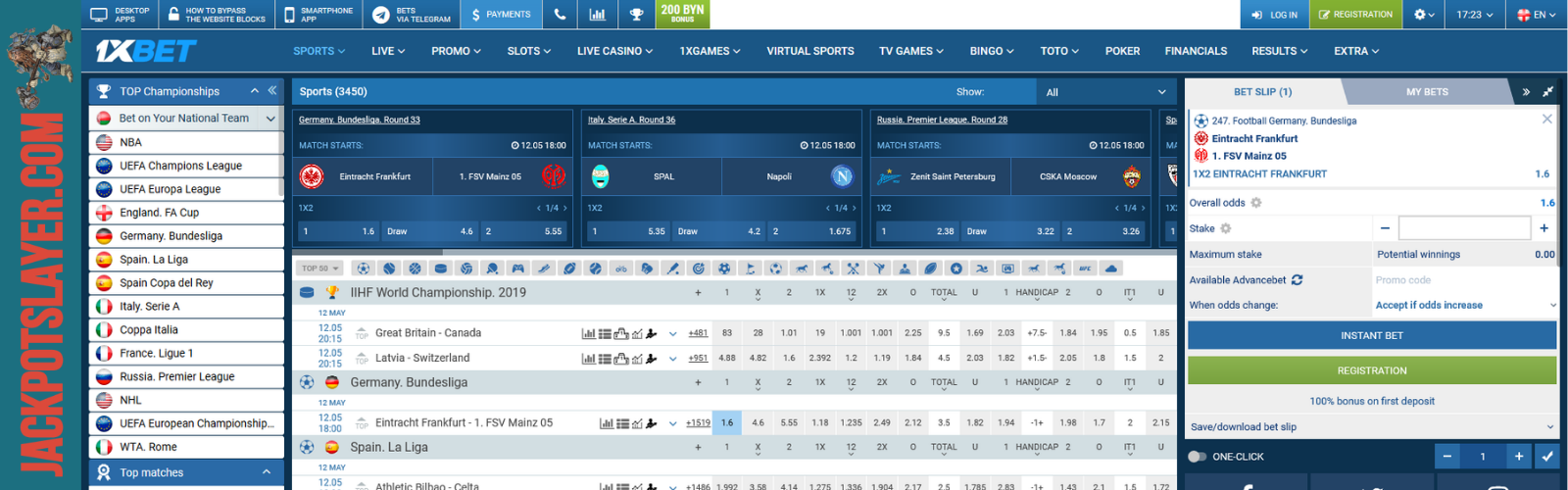Image resolution: width=1568 pixels, height=490 pixels.
Task: Open the POKER page
Action: (1122, 51)
